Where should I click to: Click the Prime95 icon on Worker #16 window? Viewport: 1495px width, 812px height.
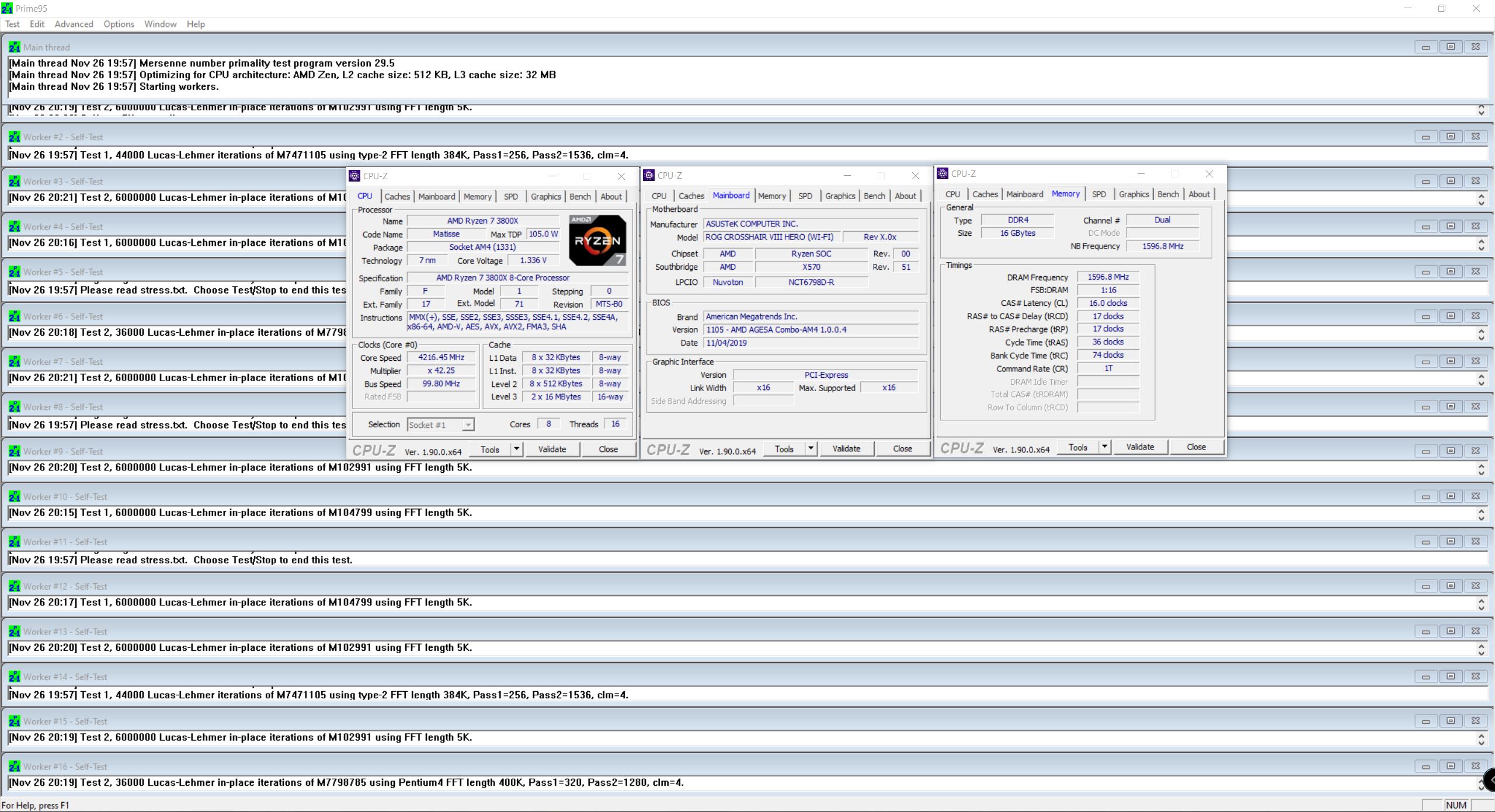[x=15, y=766]
